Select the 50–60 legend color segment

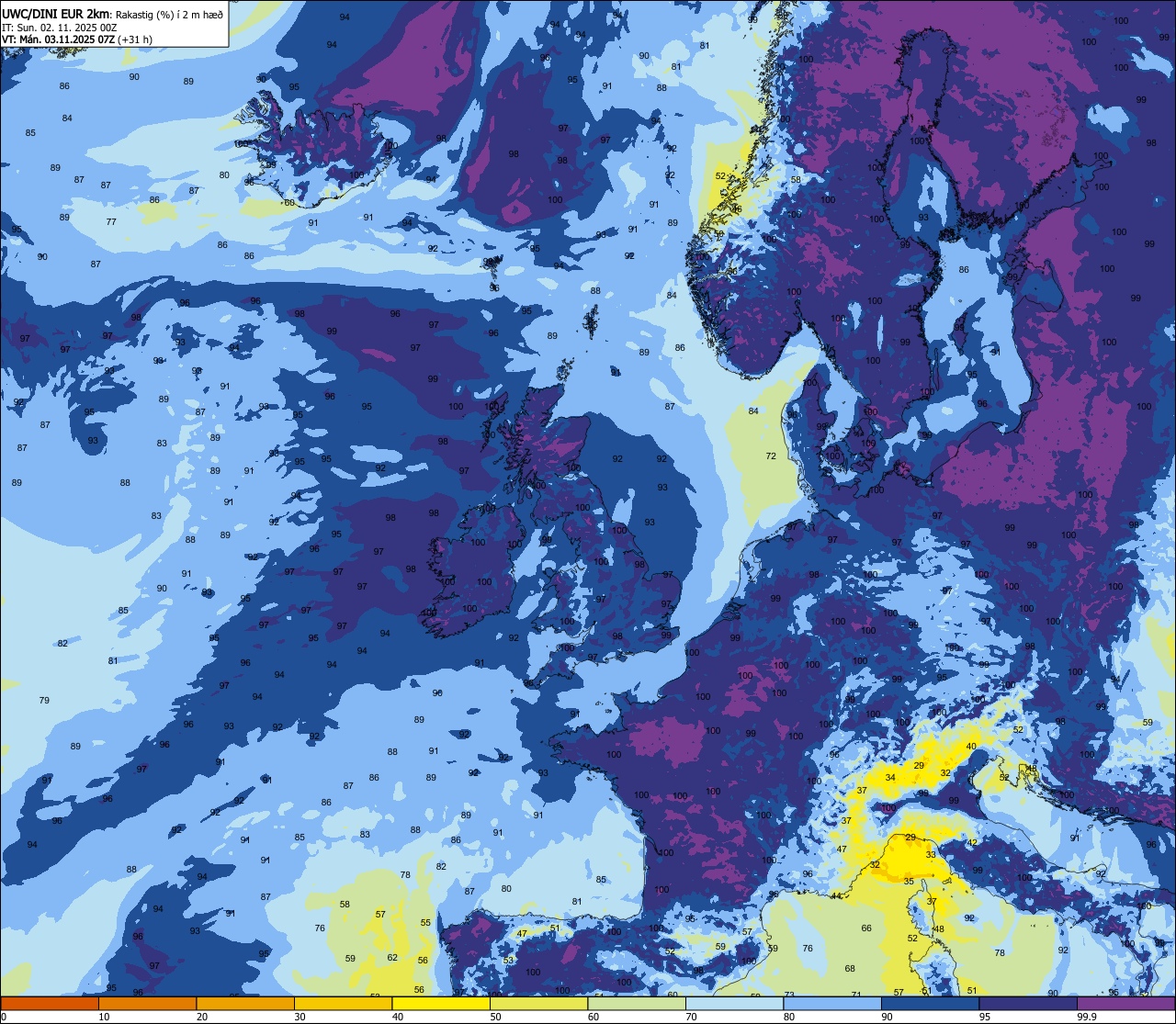[538, 1004]
